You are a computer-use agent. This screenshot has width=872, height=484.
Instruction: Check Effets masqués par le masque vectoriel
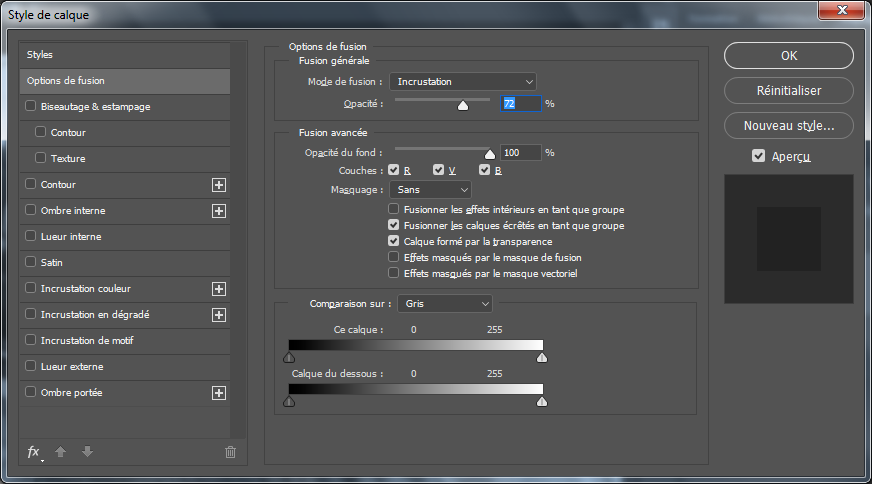click(394, 273)
